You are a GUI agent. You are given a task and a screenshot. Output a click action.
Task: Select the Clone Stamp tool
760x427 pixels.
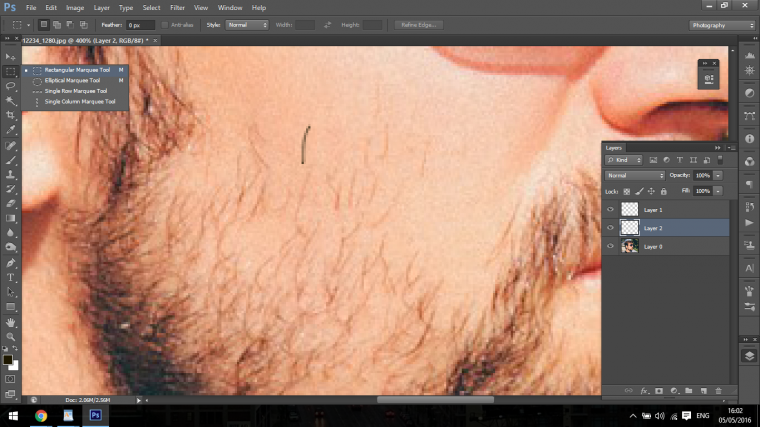pos(10,174)
